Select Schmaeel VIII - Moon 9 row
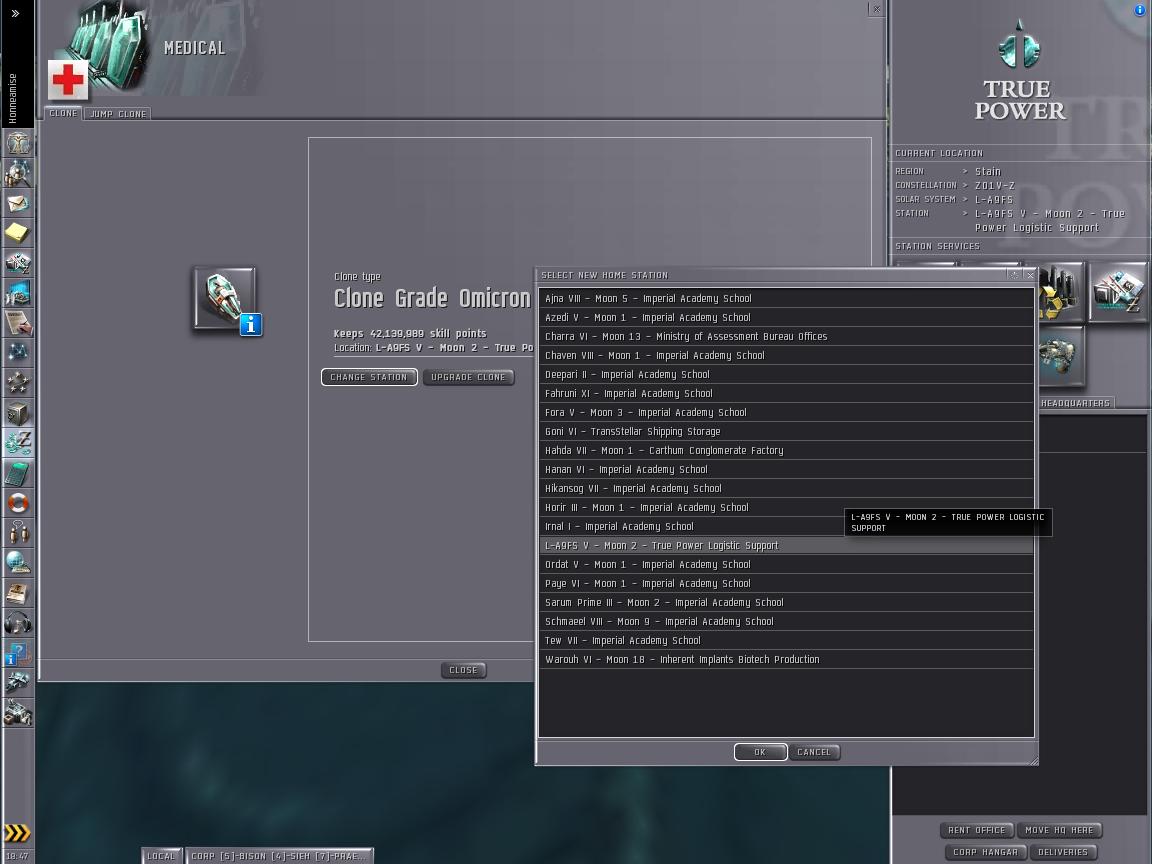This screenshot has height=864, width=1152. pyautogui.click(x=786, y=622)
